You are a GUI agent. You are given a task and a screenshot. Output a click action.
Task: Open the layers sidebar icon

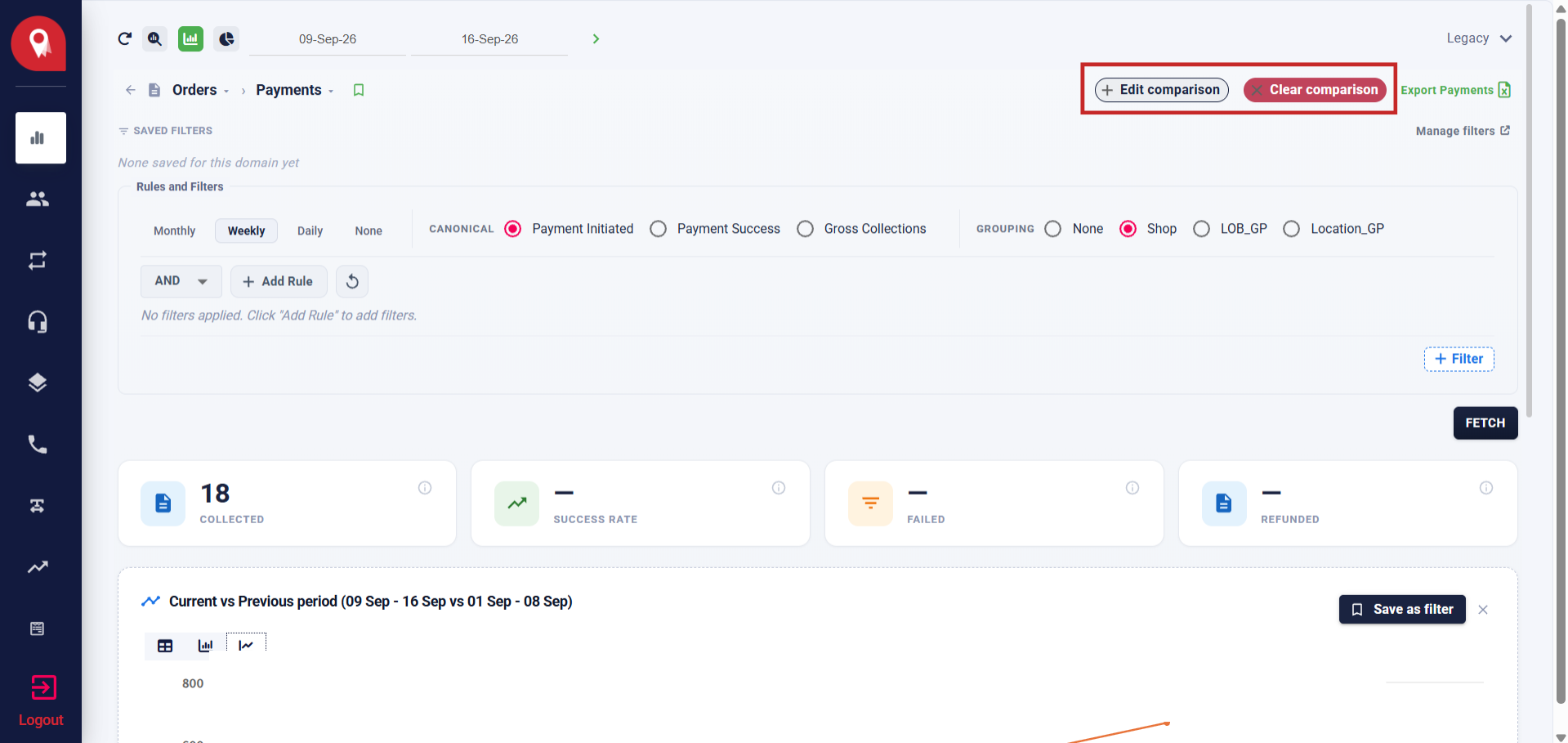(x=38, y=383)
